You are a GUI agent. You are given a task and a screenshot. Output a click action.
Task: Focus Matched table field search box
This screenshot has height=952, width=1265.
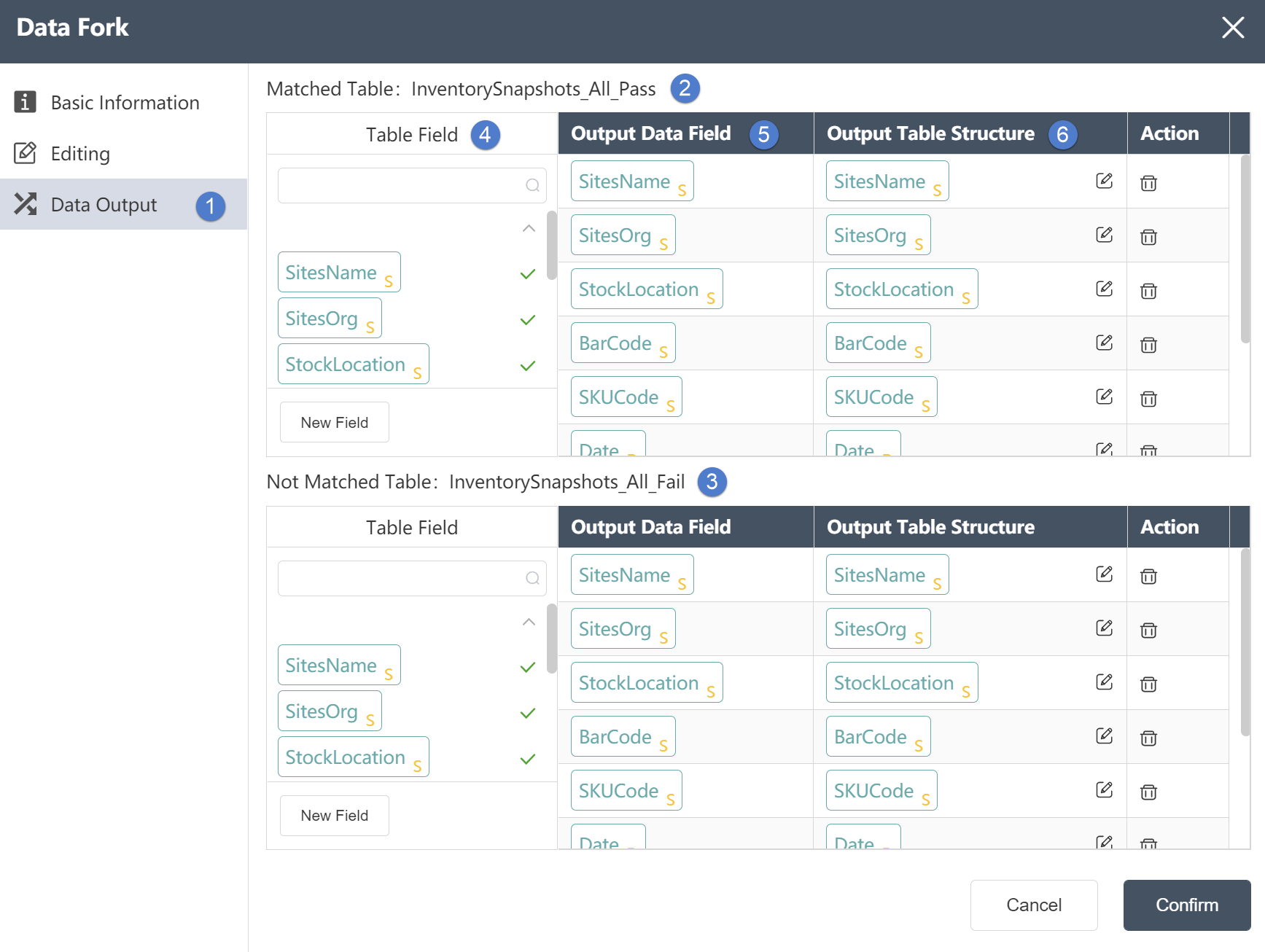412,185
